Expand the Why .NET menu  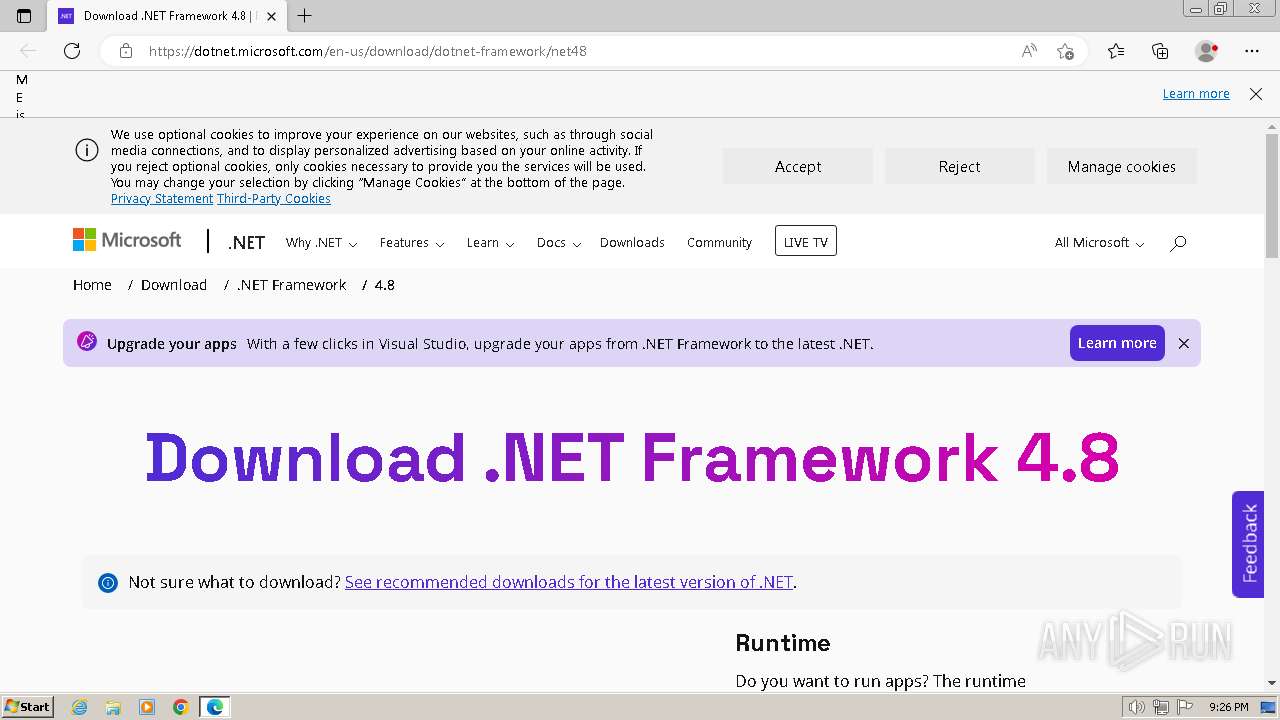click(x=321, y=243)
